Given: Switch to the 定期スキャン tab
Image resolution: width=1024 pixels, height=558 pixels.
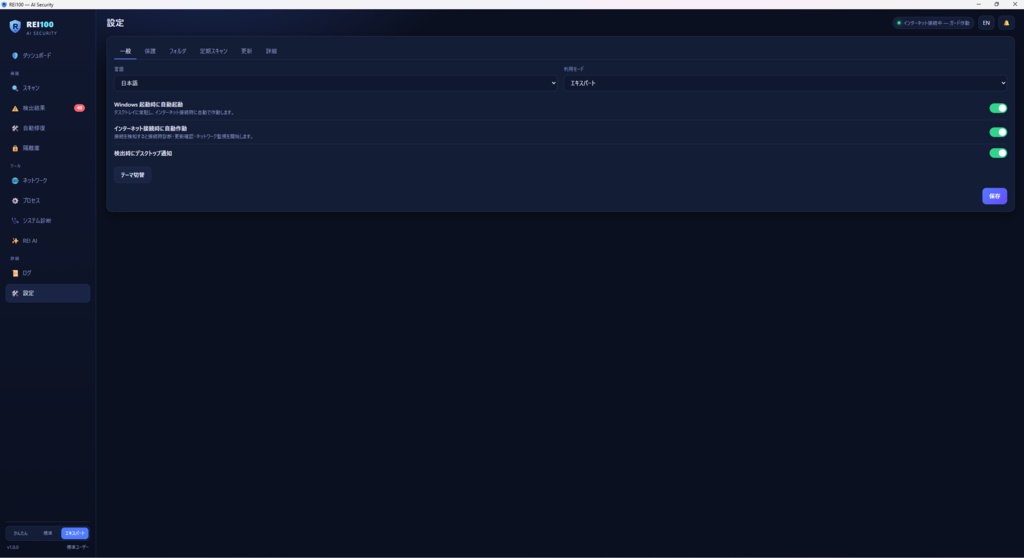Looking at the screenshot, I should pyautogui.click(x=214, y=51).
